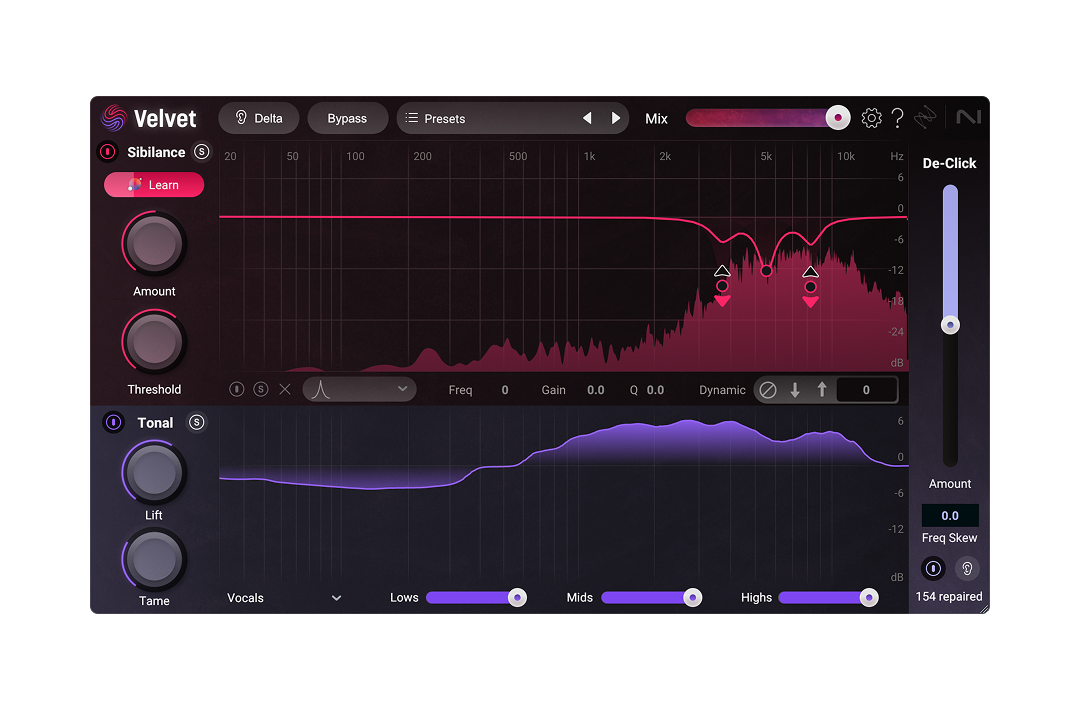Solo the Sibilance module
The height and width of the screenshot is (710, 1080).
pos(202,152)
